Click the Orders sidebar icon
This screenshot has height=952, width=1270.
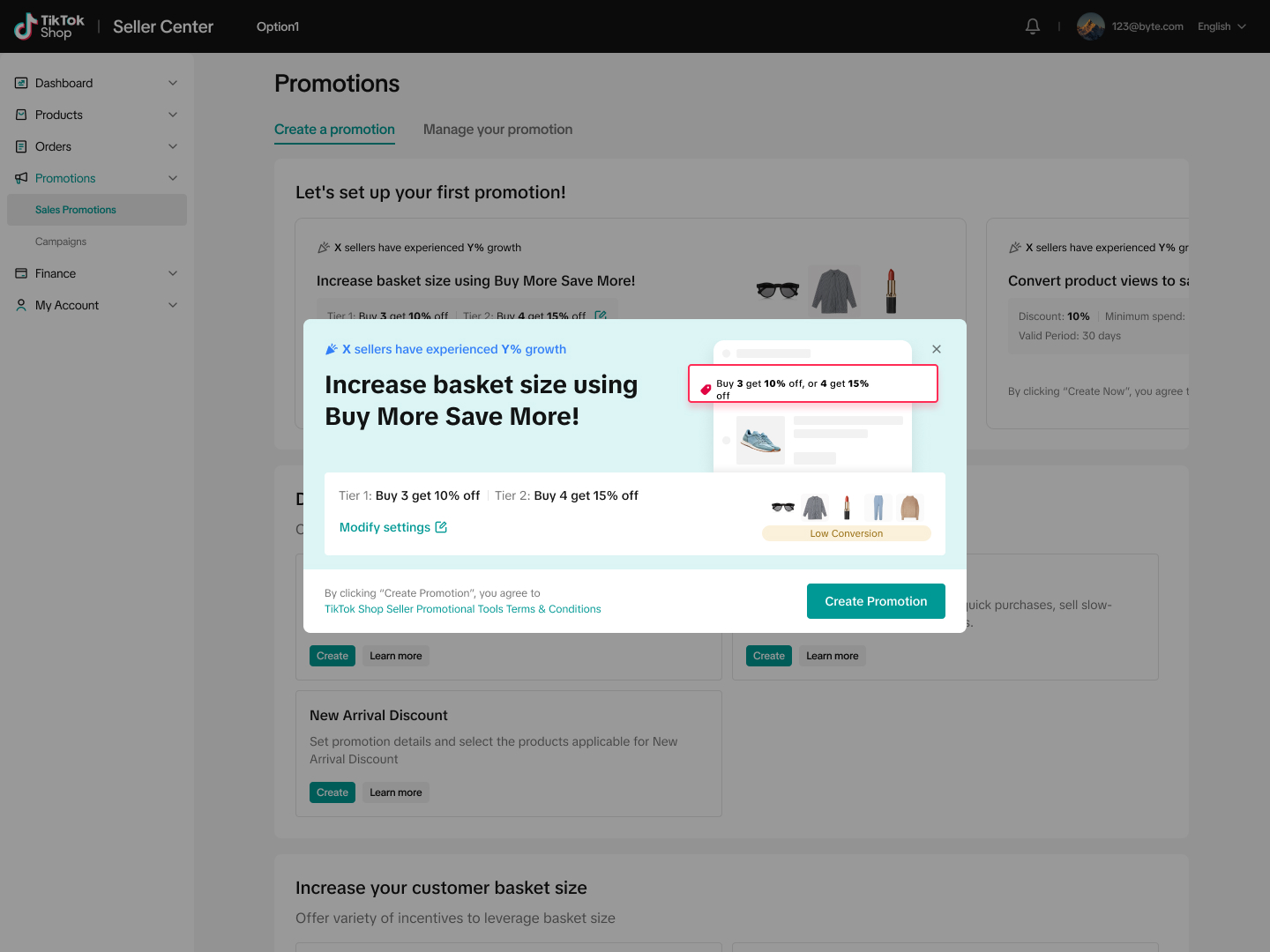coord(21,146)
